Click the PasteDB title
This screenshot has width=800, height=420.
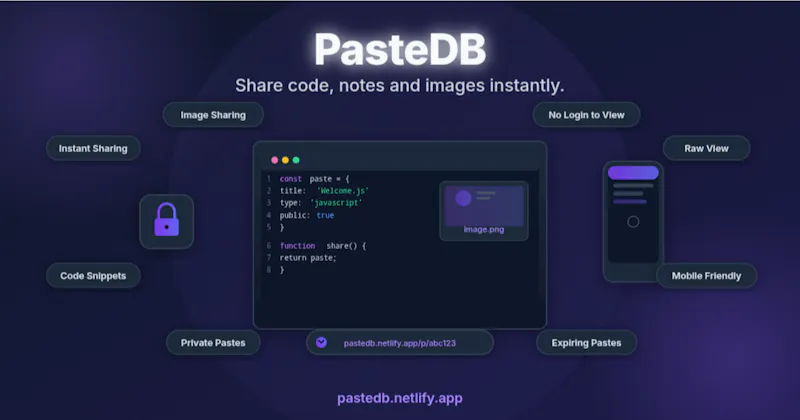[x=400, y=50]
